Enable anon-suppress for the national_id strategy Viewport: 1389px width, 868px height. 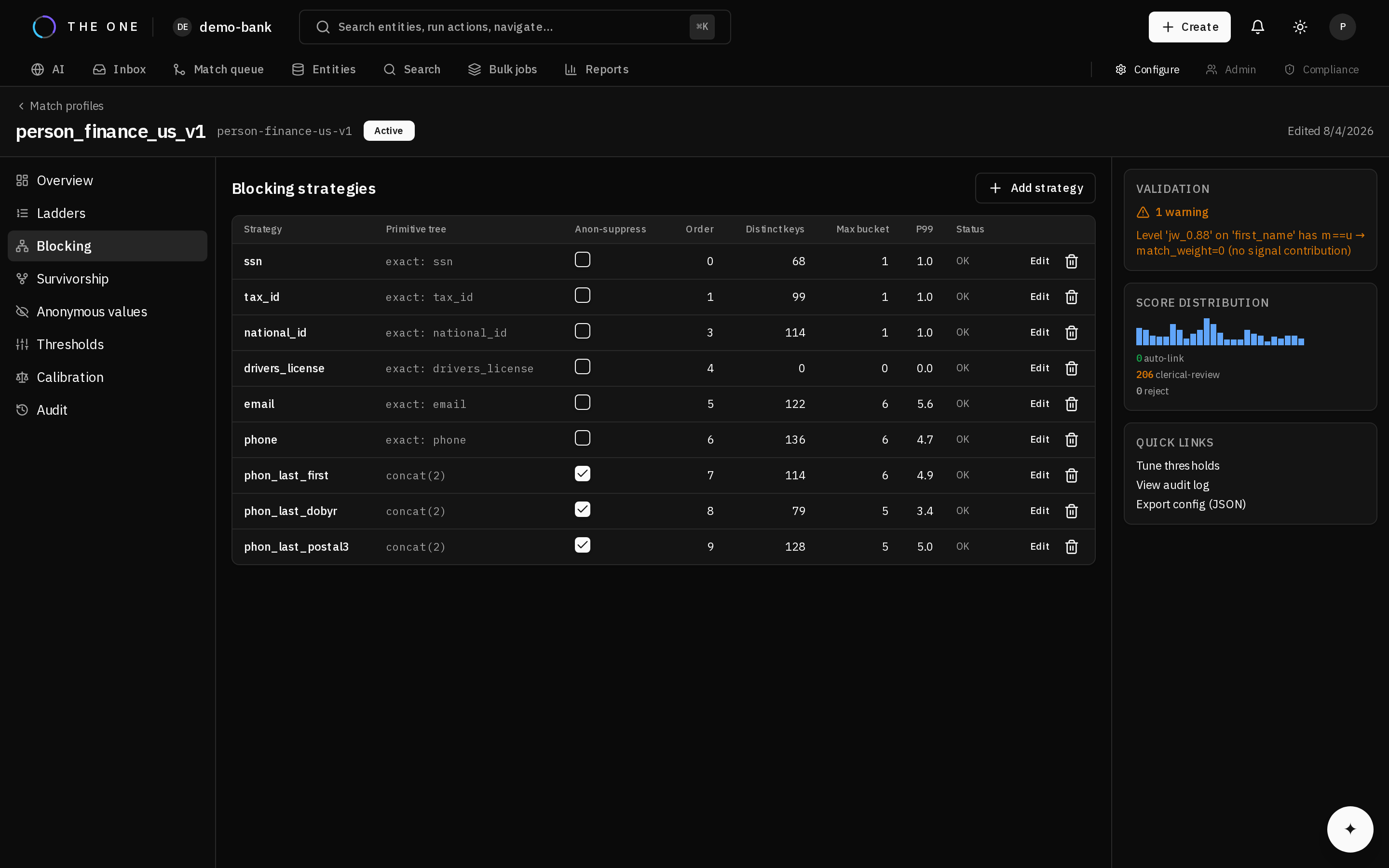click(x=583, y=331)
